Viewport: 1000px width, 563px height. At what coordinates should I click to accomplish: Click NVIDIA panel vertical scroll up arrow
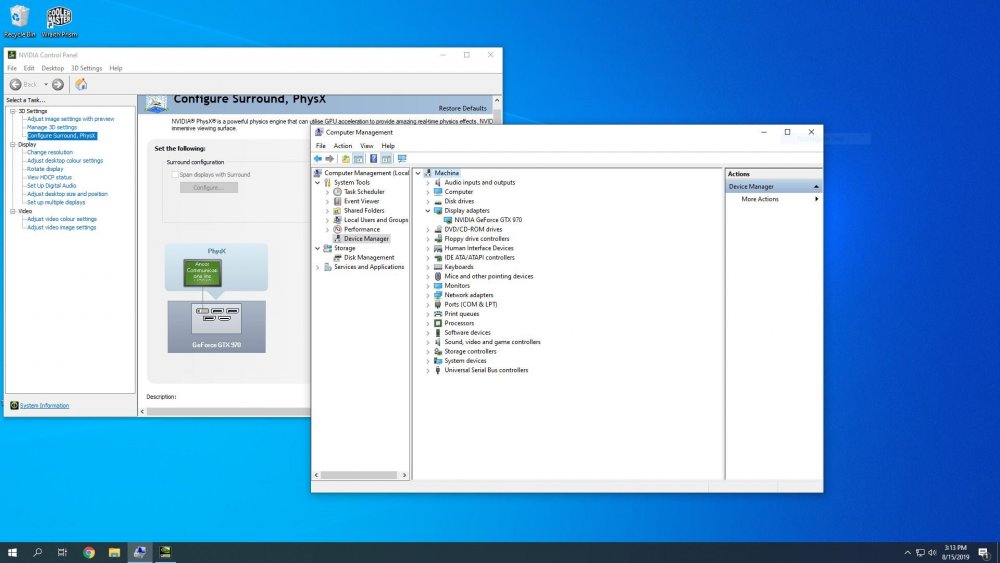pos(497,100)
